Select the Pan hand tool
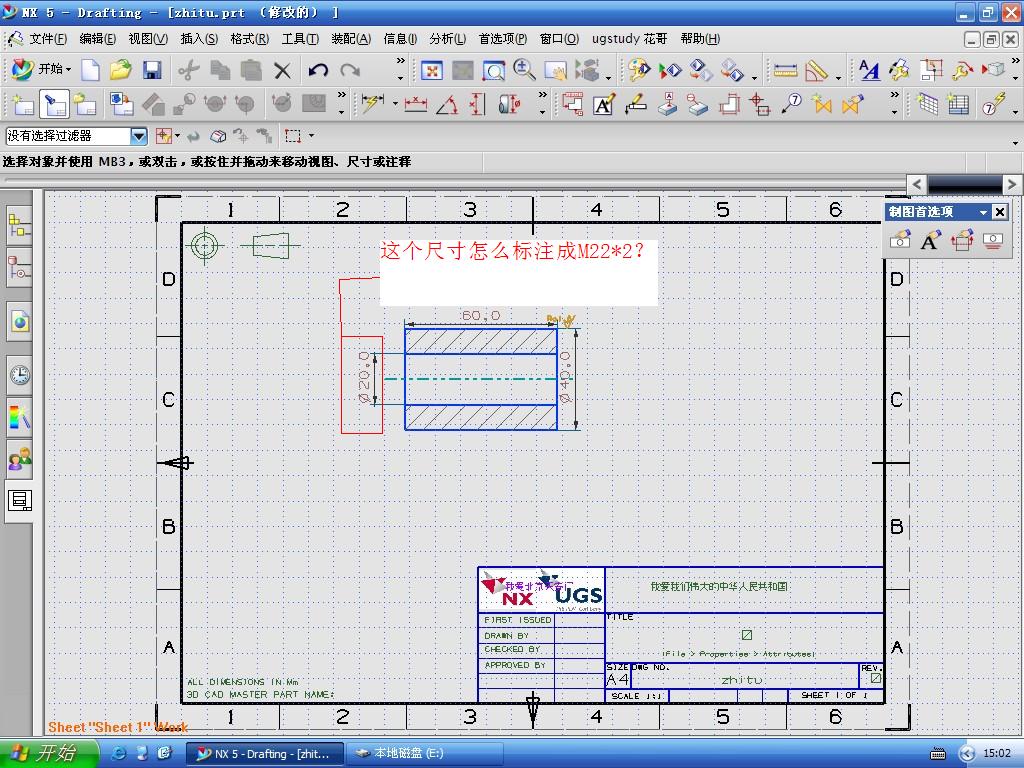Viewport: 1024px width, 768px height. click(x=556, y=70)
